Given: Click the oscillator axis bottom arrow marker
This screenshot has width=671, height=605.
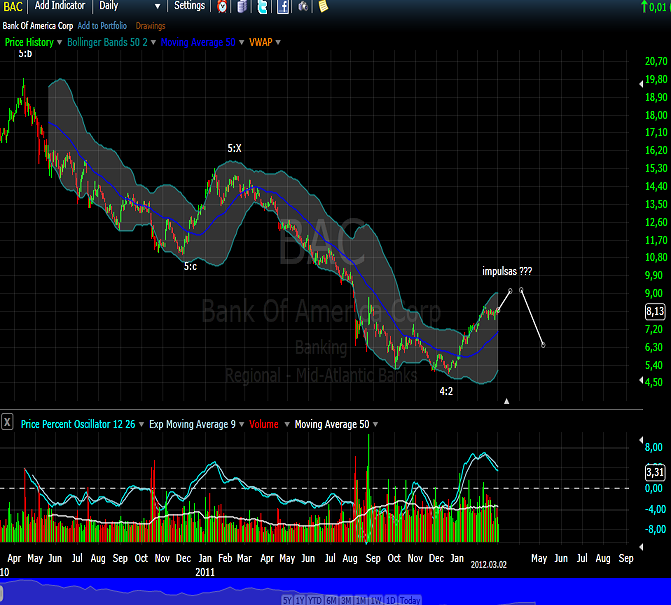Looking at the screenshot, I should click(x=641, y=547).
